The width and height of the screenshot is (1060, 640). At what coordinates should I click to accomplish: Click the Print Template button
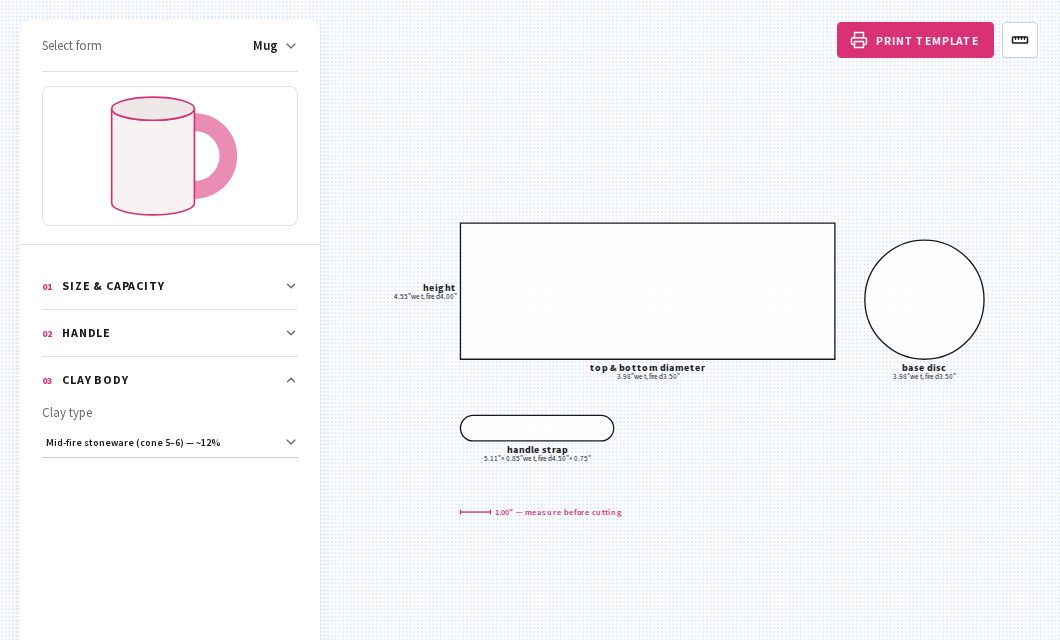tap(915, 40)
